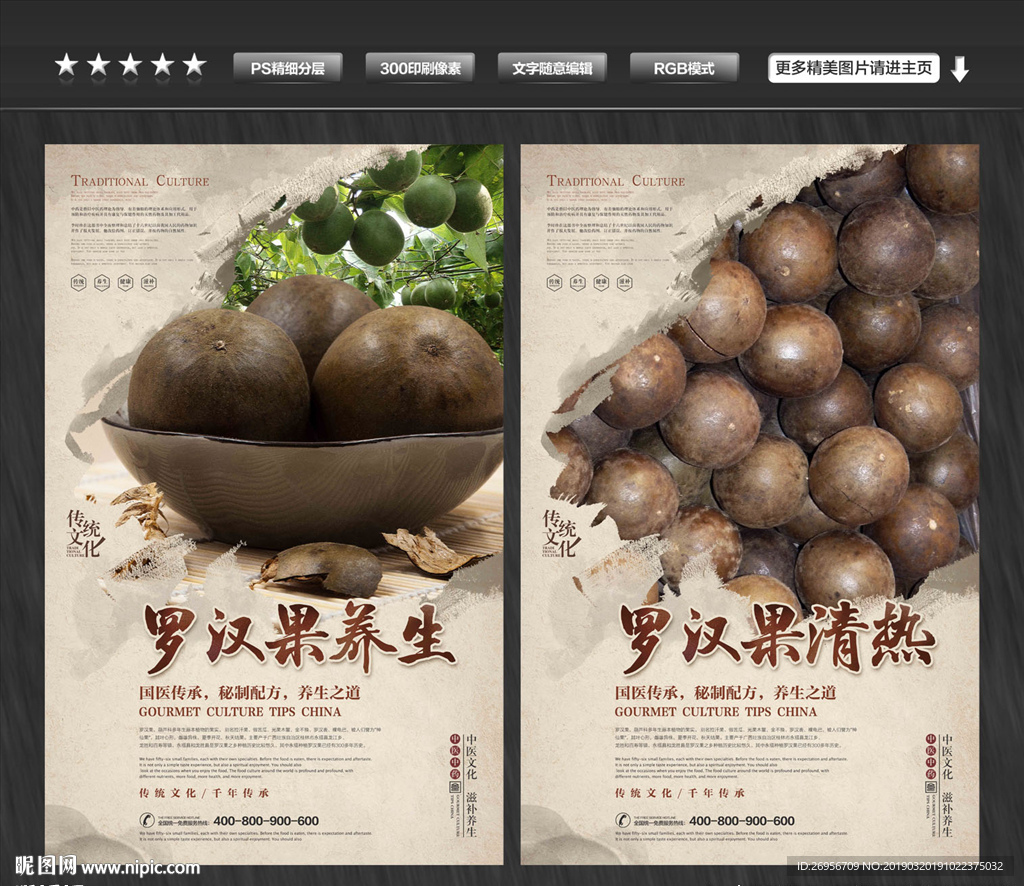Select the 罗汉果清热 poster thumbnail
Image resolution: width=1024 pixels, height=886 pixels.
coord(750,504)
